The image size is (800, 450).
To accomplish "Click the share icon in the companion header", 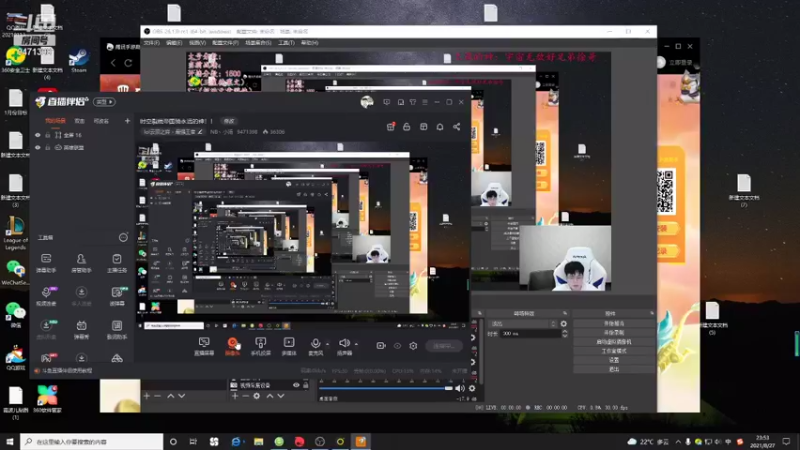I will 457,127.
